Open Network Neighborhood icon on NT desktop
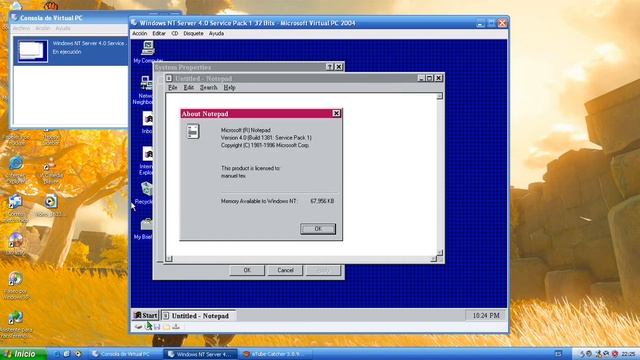The width and height of the screenshot is (640, 360). (x=146, y=83)
